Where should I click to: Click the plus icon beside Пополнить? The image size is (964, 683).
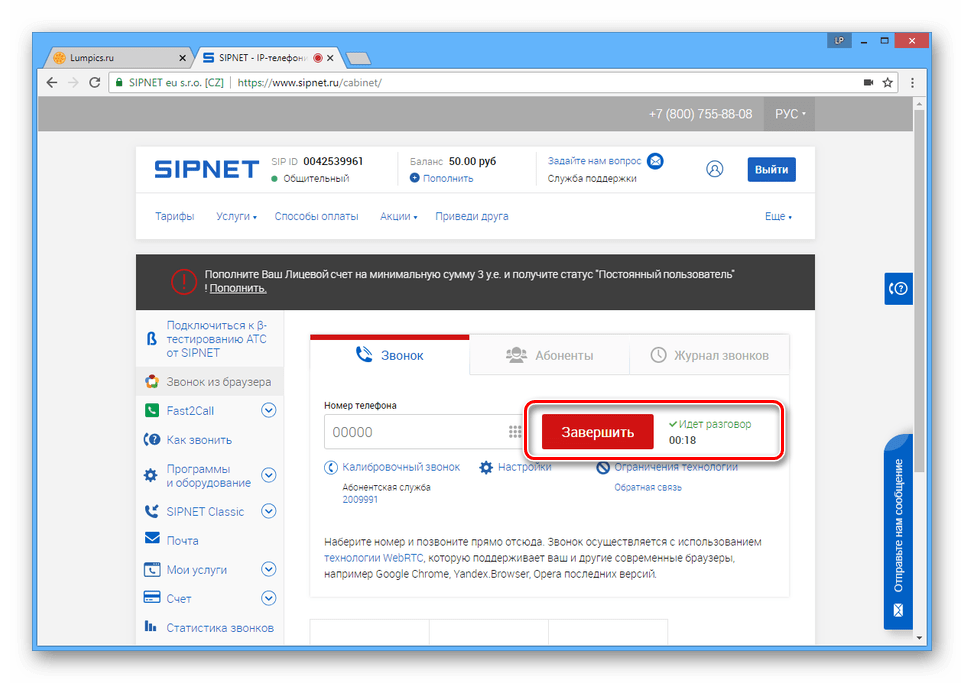[x=414, y=178]
